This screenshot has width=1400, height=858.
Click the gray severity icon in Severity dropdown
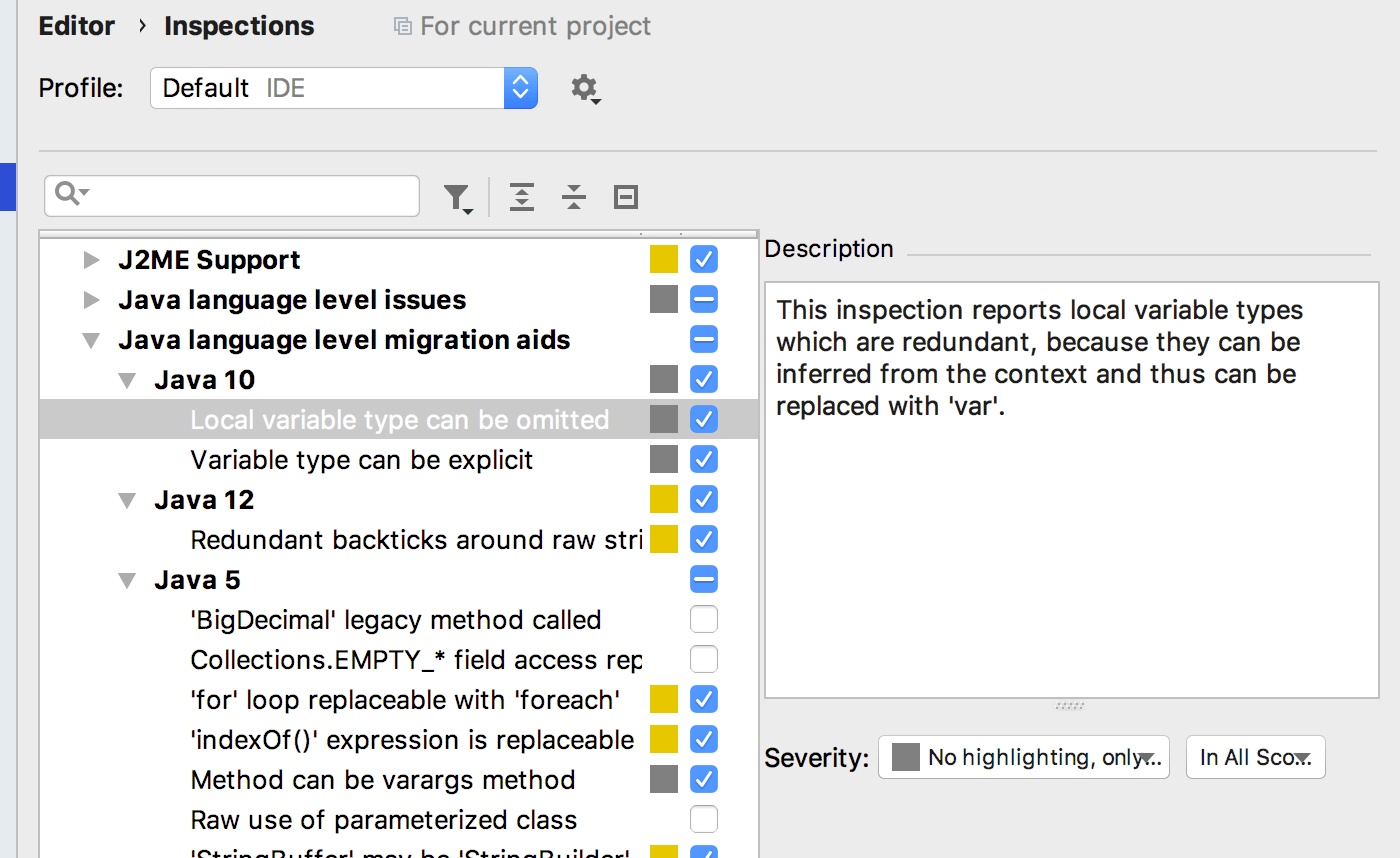pos(905,757)
